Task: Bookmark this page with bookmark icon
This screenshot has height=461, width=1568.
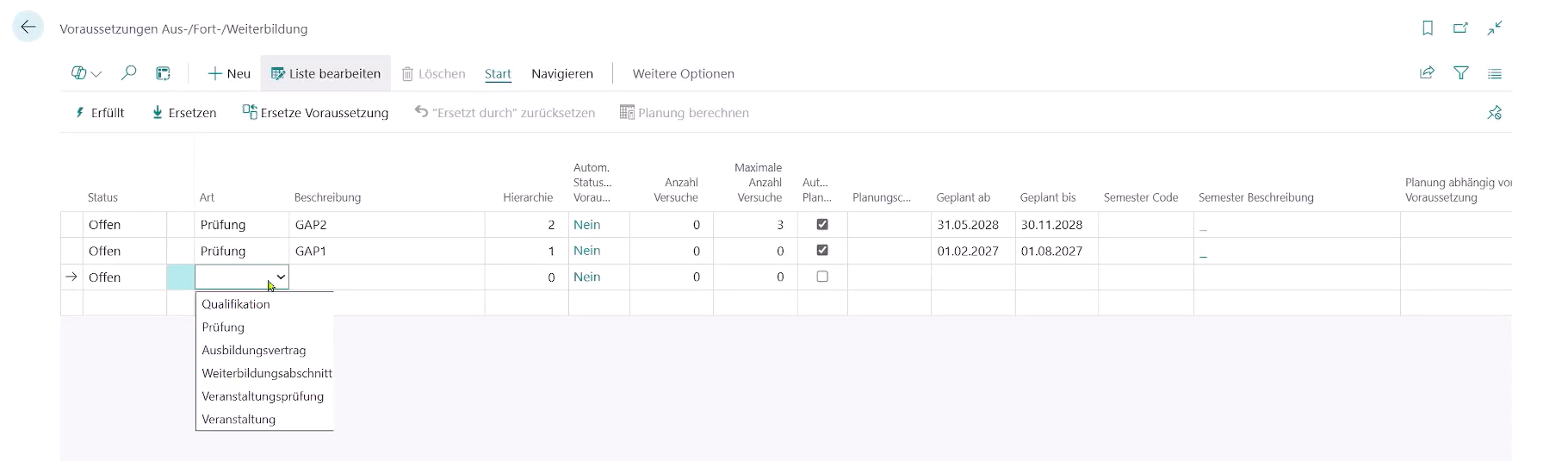Action: coord(1427,28)
